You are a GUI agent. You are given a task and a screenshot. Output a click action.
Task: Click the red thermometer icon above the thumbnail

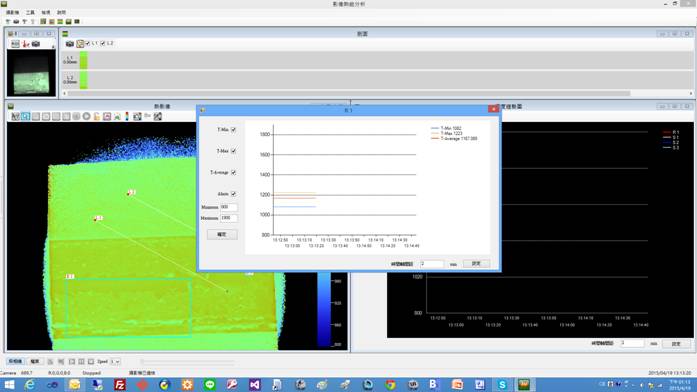click(x=26, y=44)
